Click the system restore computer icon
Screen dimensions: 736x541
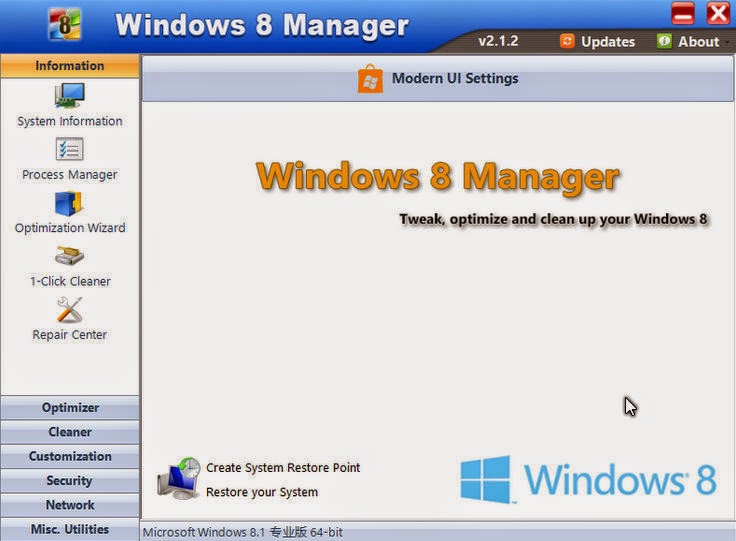(x=178, y=479)
